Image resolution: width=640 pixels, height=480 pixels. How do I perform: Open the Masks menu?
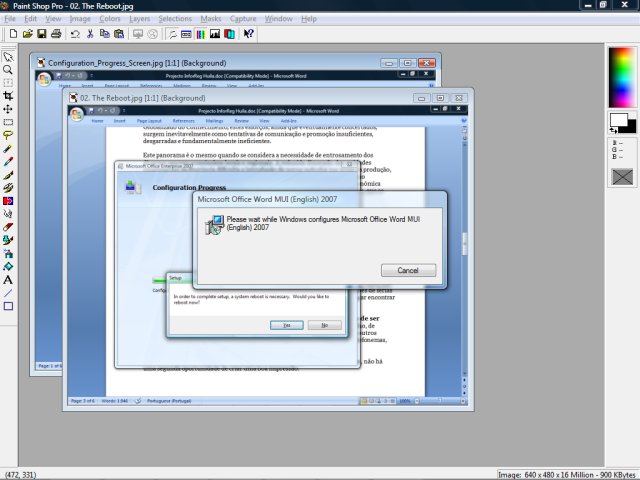211,19
